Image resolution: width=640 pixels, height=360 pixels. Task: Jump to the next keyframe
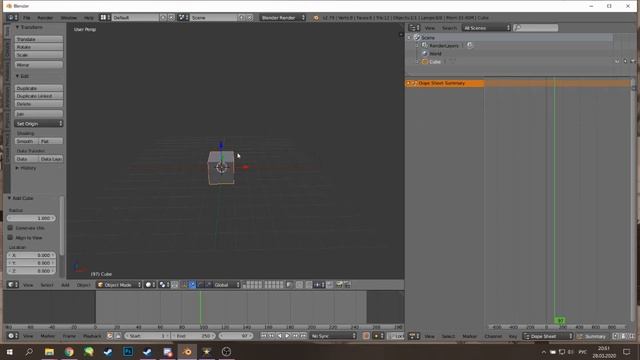point(296,336)
